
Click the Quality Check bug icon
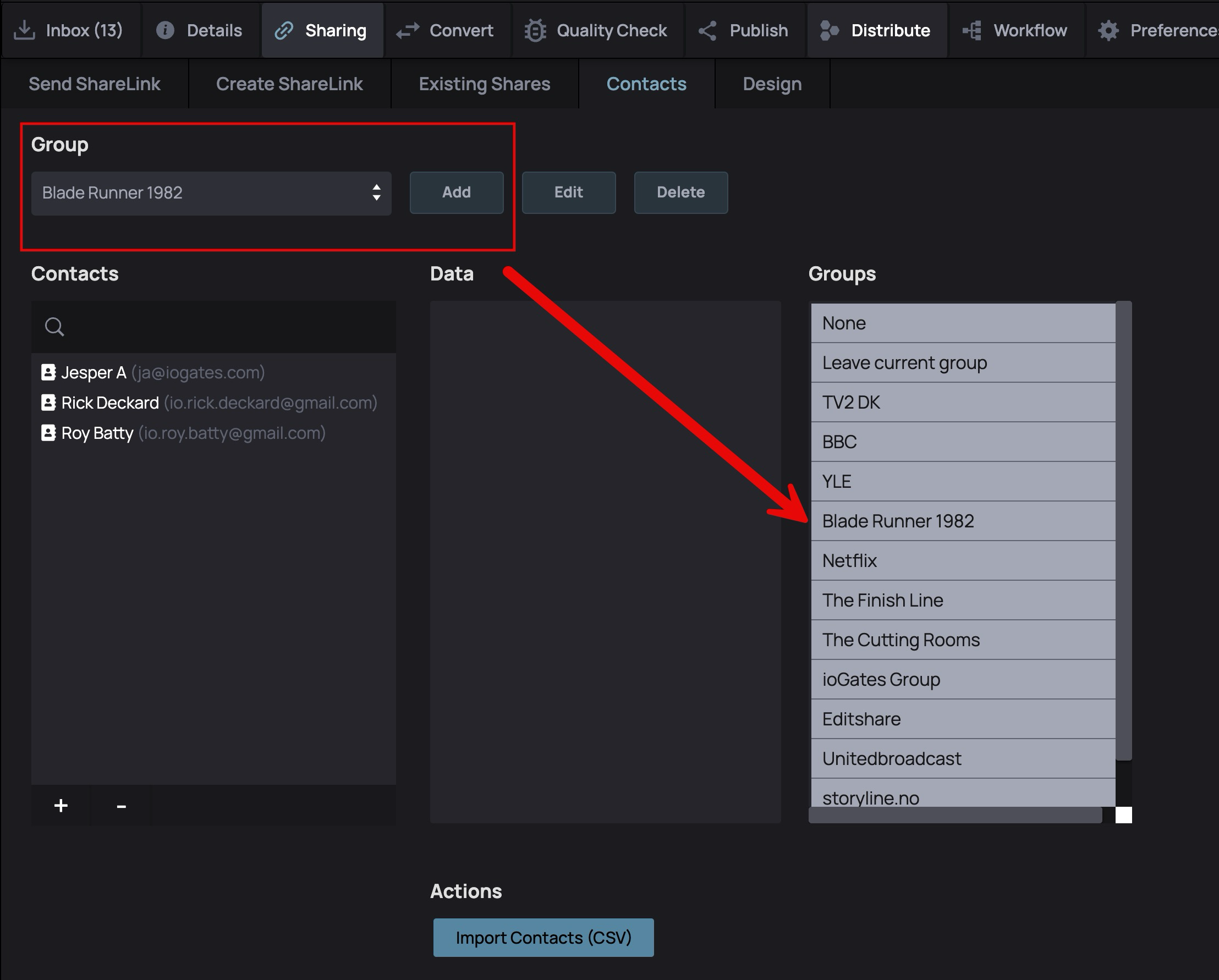tap(535, 30)
